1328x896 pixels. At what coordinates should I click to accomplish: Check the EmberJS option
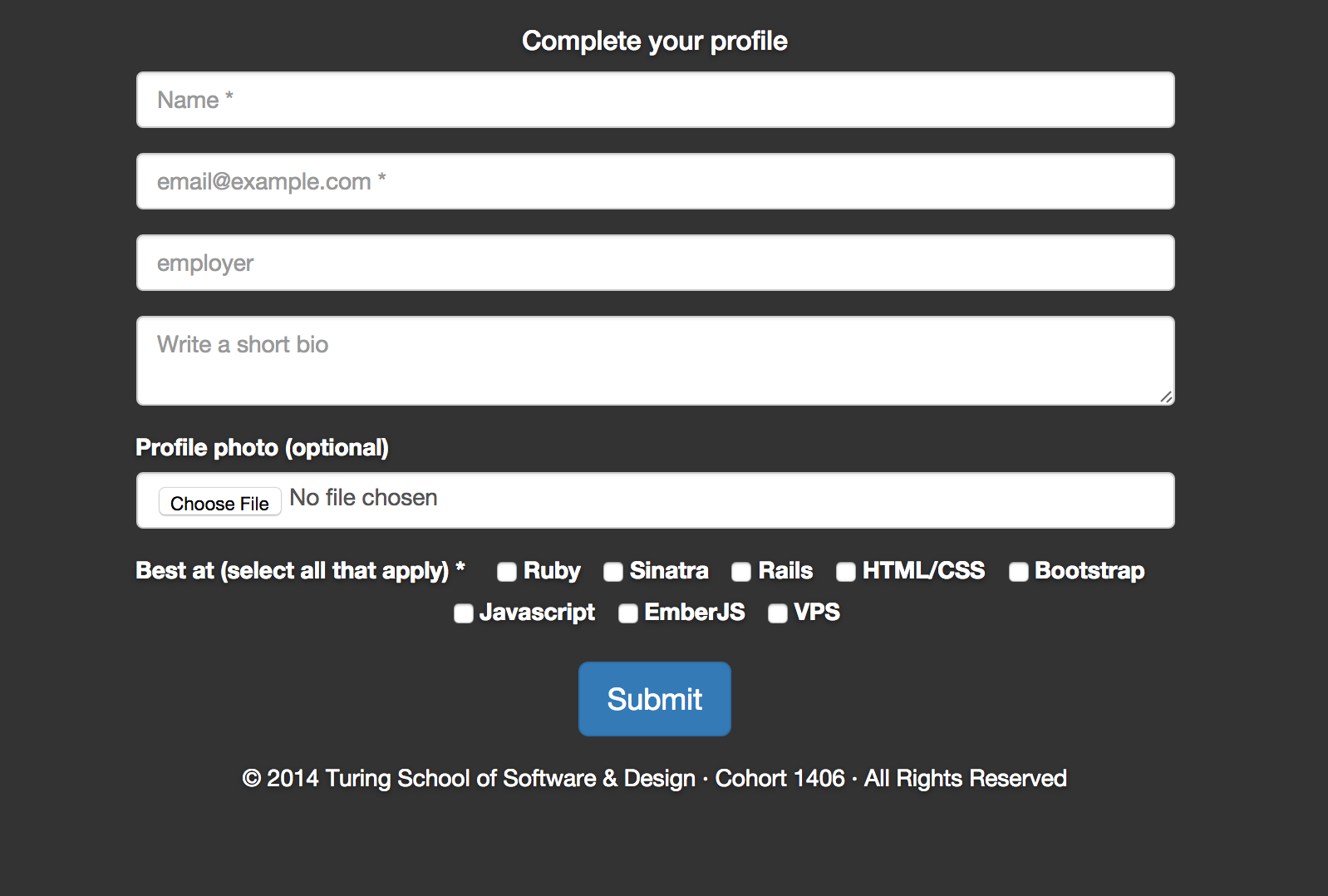628,613
